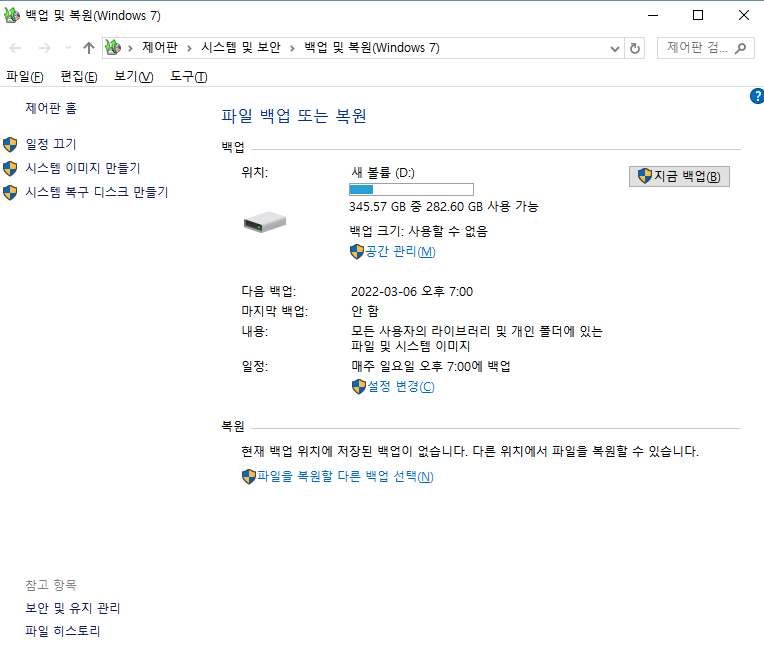Click window title bar app icon

click(12, 15)
